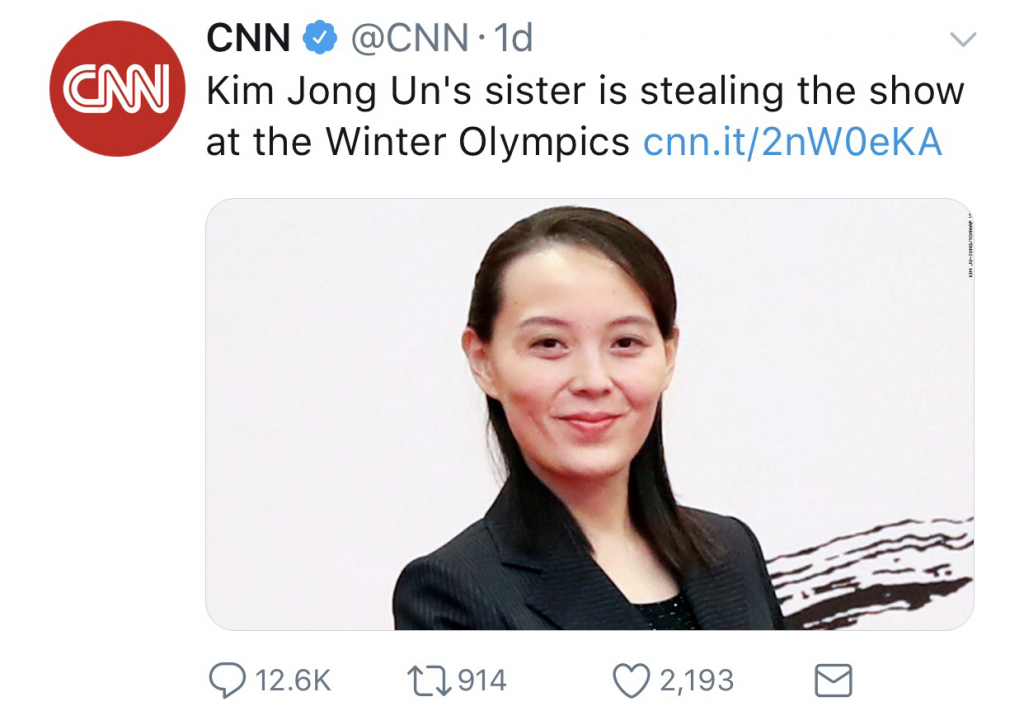This screenshot has width=1024, height=711.
Task: Click the blue verified badge
Action: click(319, 37)
